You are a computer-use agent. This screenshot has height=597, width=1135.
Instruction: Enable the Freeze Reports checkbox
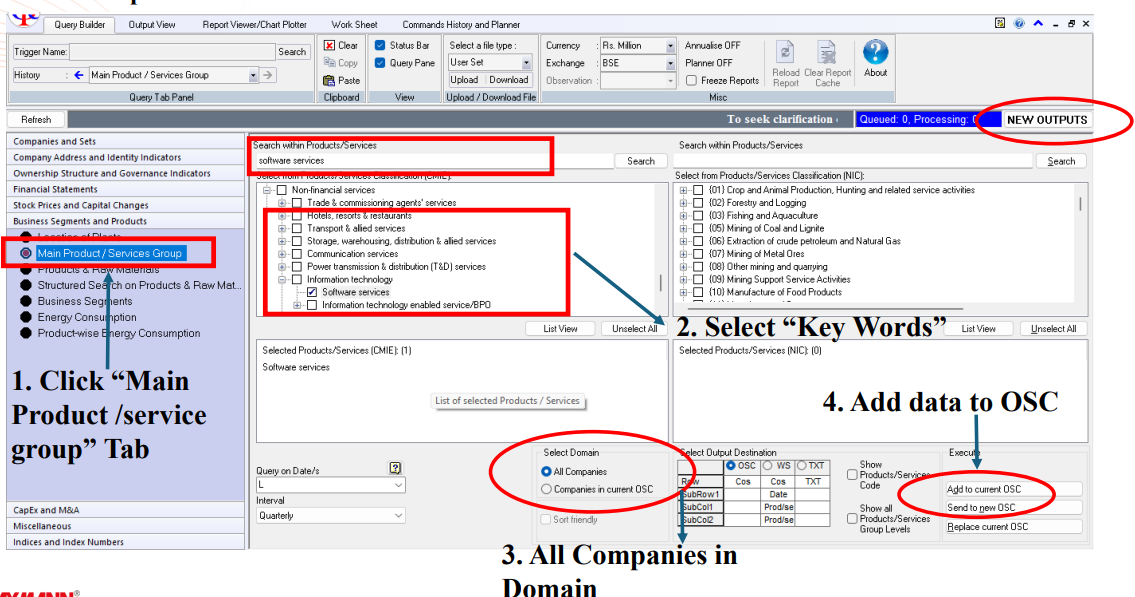pos(691,80)
